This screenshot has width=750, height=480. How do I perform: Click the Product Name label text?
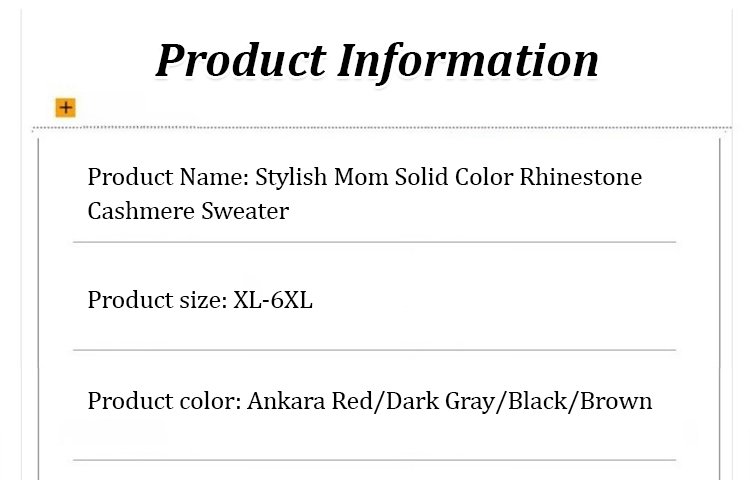tap(168, 178)
